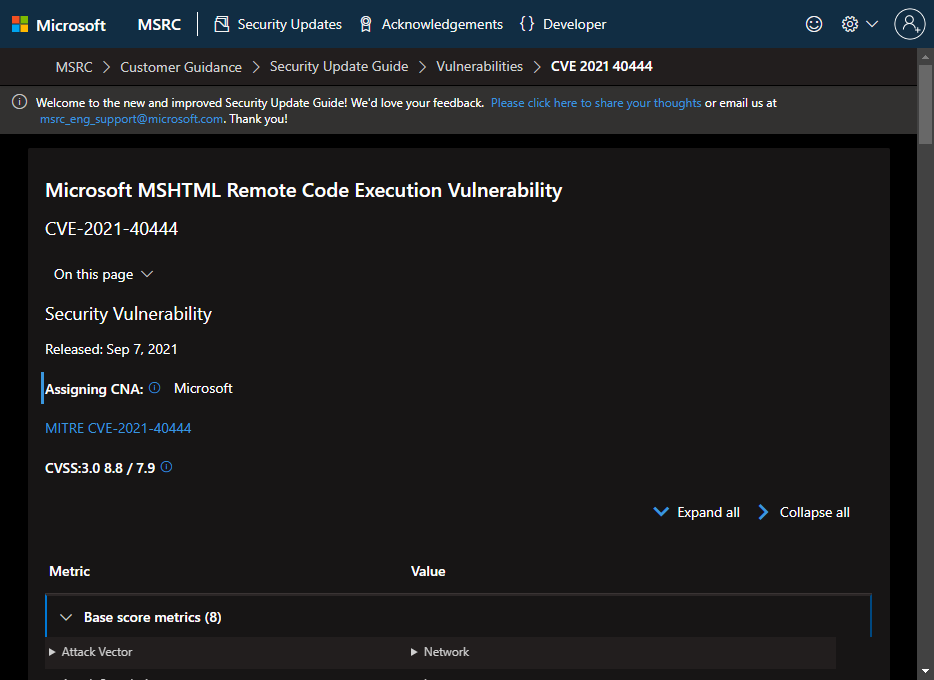
Task: Open feedback via the smiley face icon
Action: (814, 23)
